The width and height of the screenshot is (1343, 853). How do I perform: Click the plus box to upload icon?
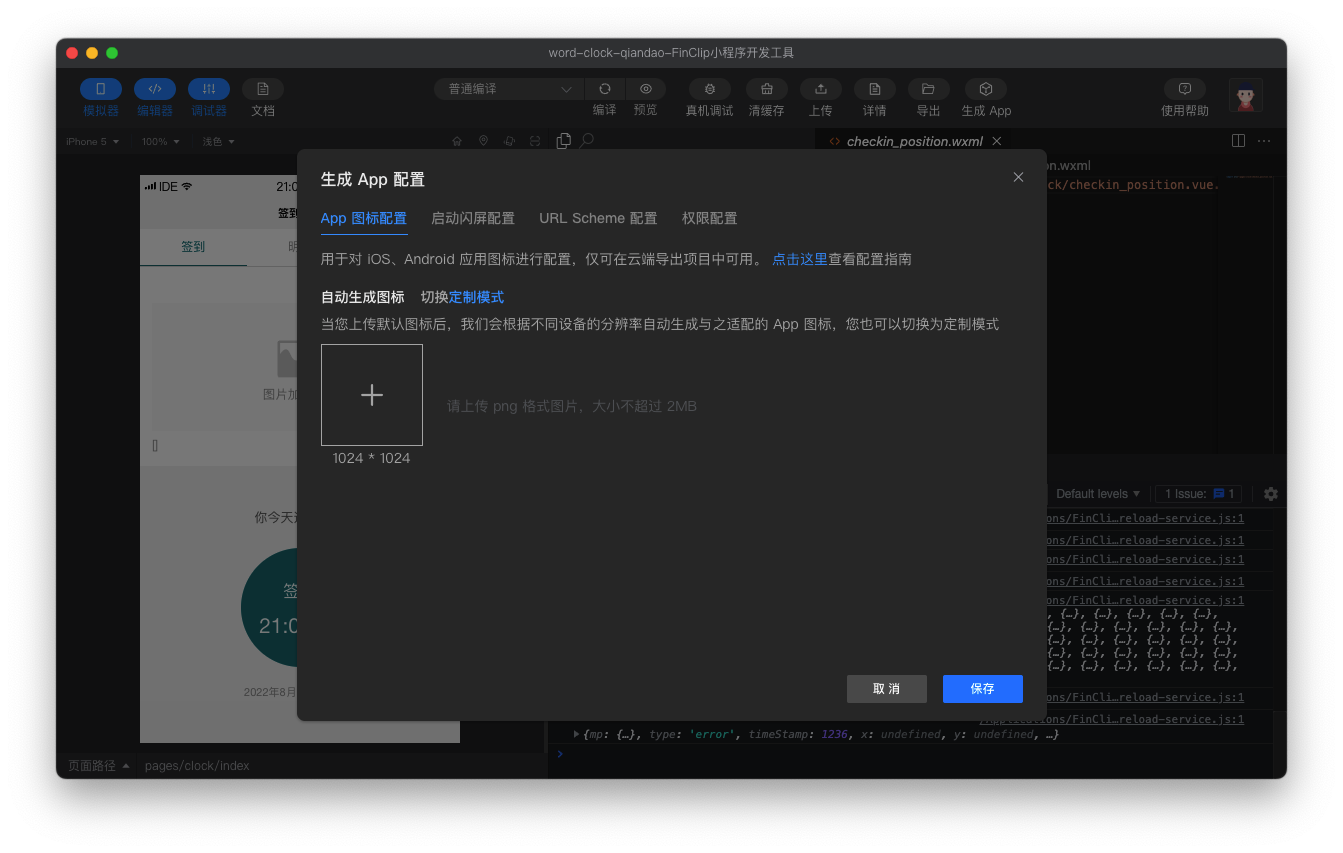coord(372,395)
